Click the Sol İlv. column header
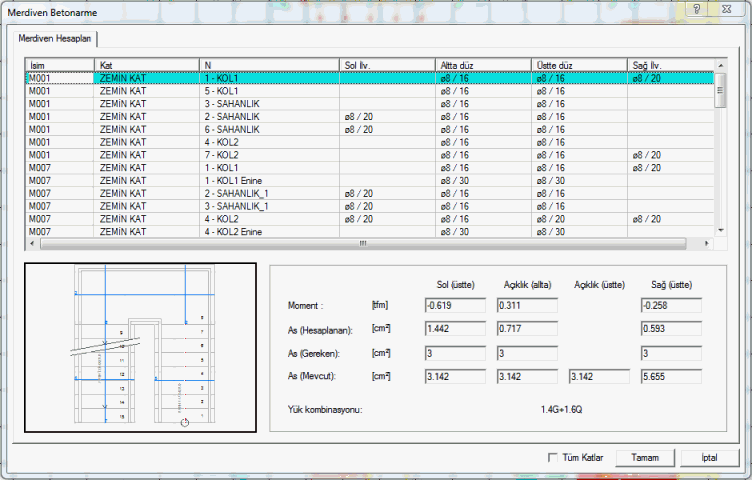Screen dimensions: 752x480 (x=388, y=65)
